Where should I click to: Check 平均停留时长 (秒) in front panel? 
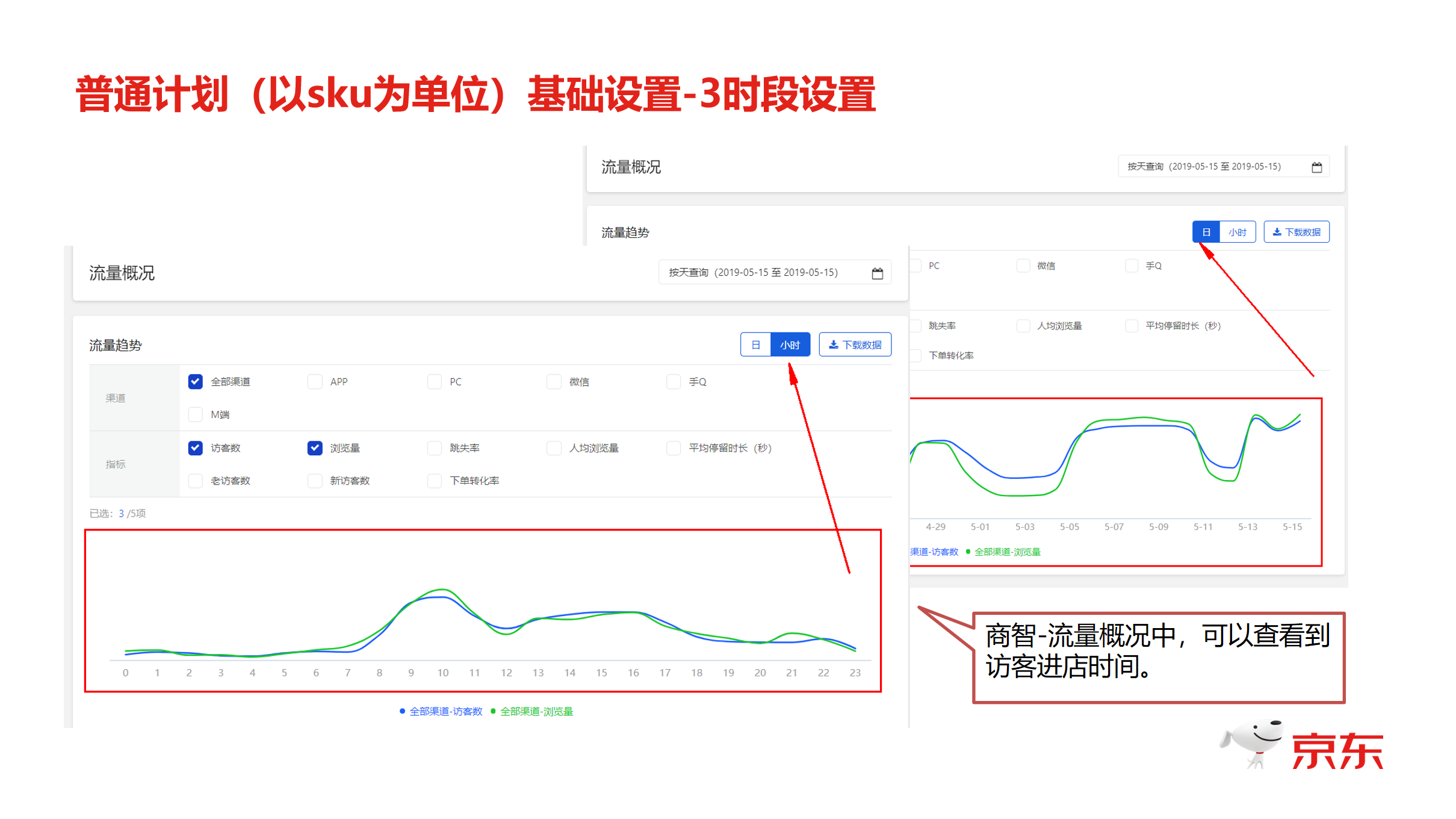674,448
